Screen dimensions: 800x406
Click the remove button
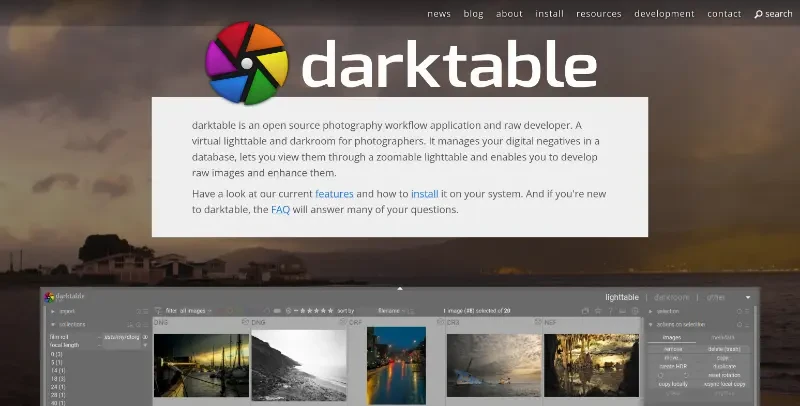pyautogui.click(x=673, y=349)
